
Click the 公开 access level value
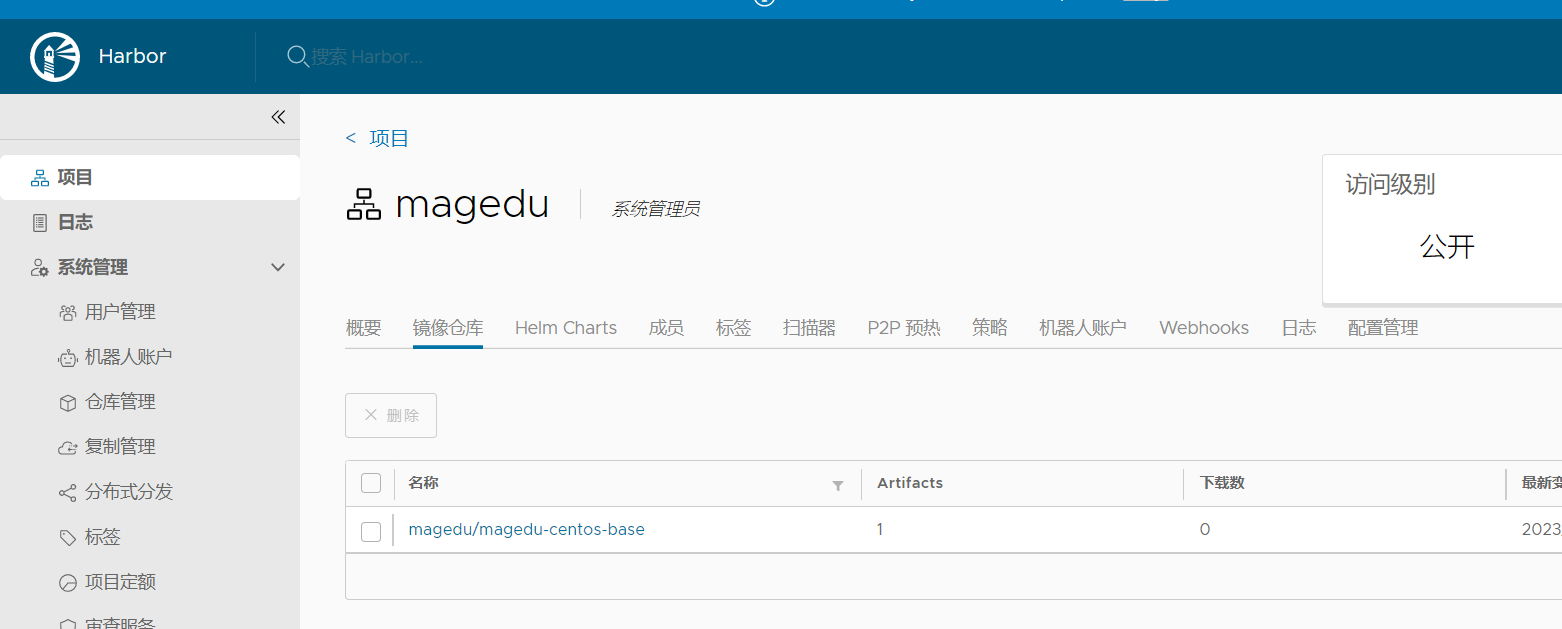click(x=1447, y=247)
